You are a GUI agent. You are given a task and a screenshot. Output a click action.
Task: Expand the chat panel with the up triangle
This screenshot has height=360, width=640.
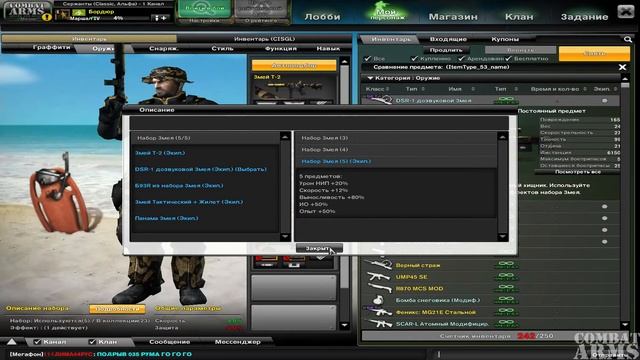(11, 342)
